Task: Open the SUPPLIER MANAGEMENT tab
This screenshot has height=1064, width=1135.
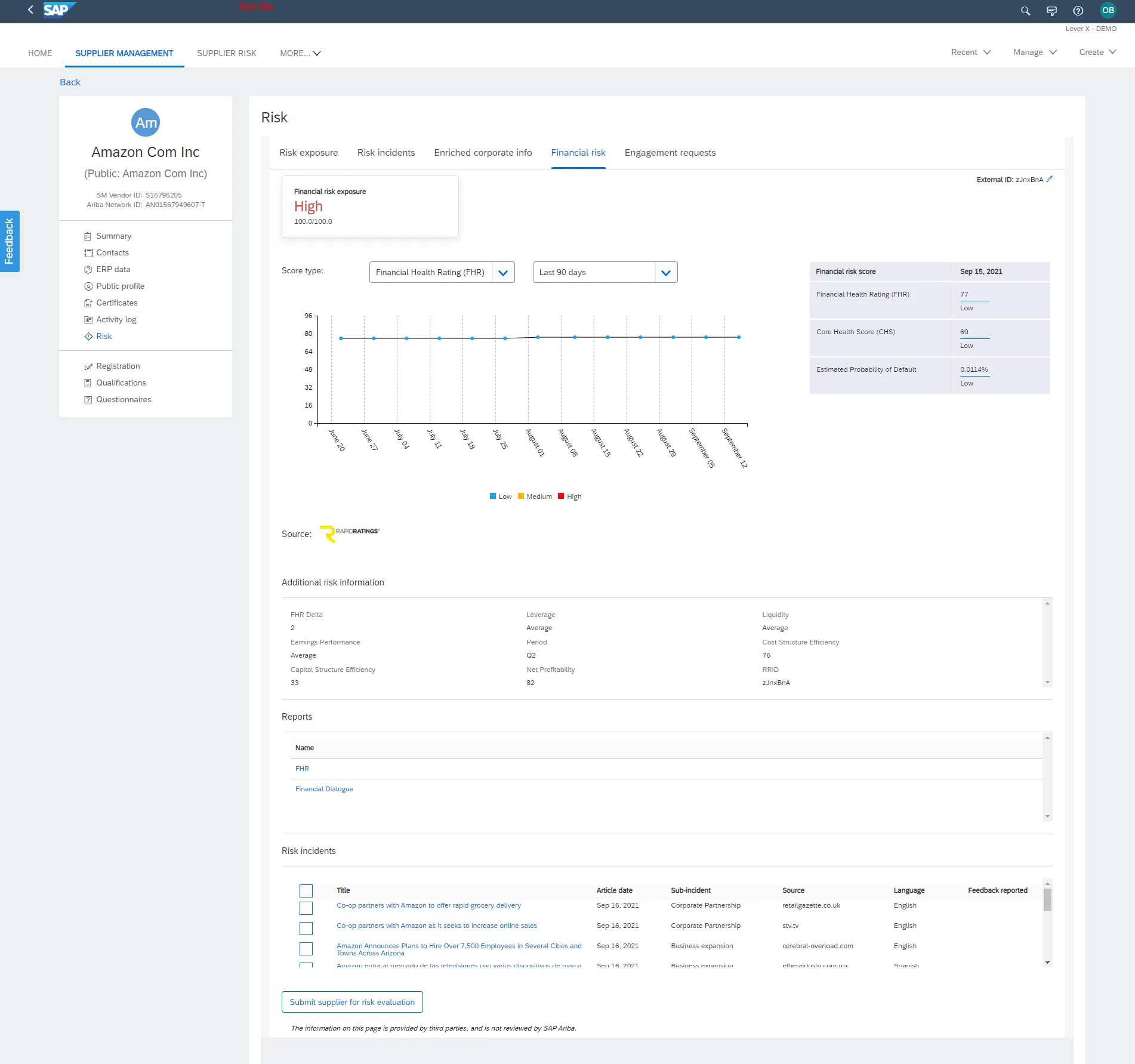Action: [x=124, y=53]
